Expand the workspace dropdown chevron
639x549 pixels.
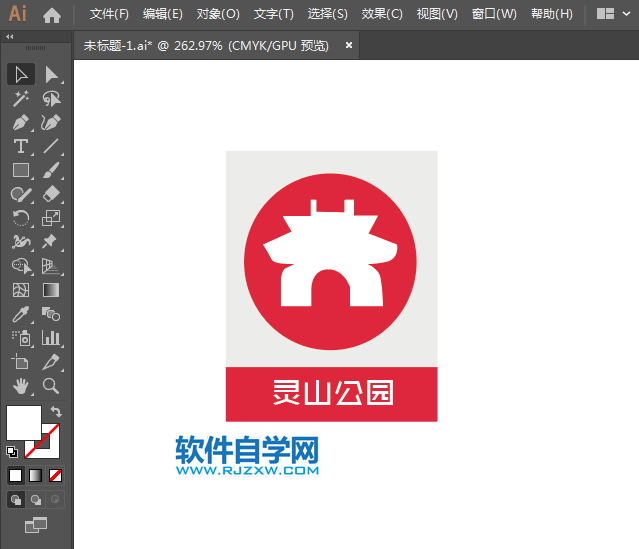626,14
